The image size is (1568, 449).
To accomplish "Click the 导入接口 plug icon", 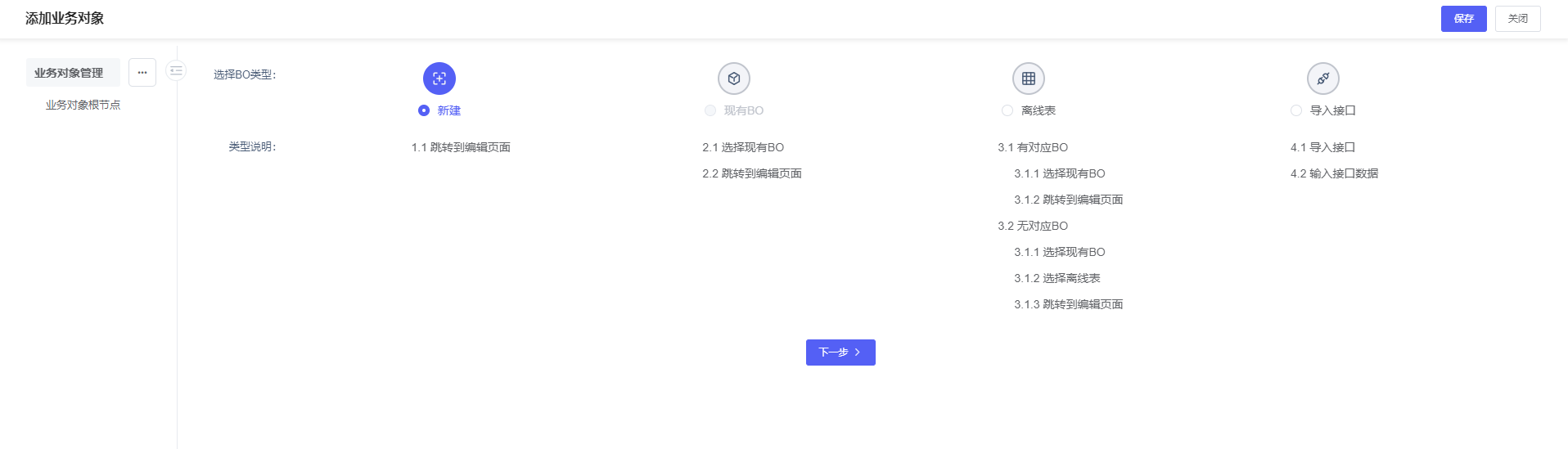I will pos(1323,79).
